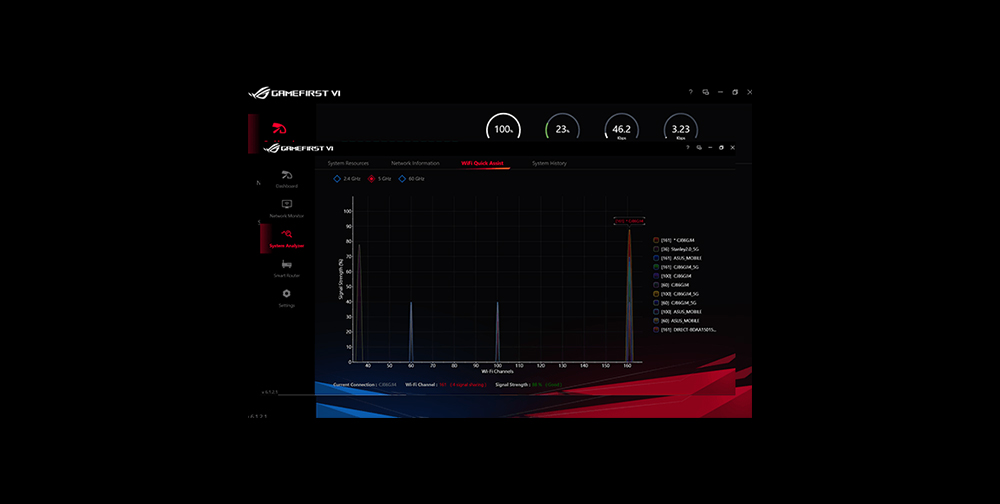Screen dimensions: 1000x504
Task: Maximize the front GameFirst window
Action: click(x=721, y=147)
